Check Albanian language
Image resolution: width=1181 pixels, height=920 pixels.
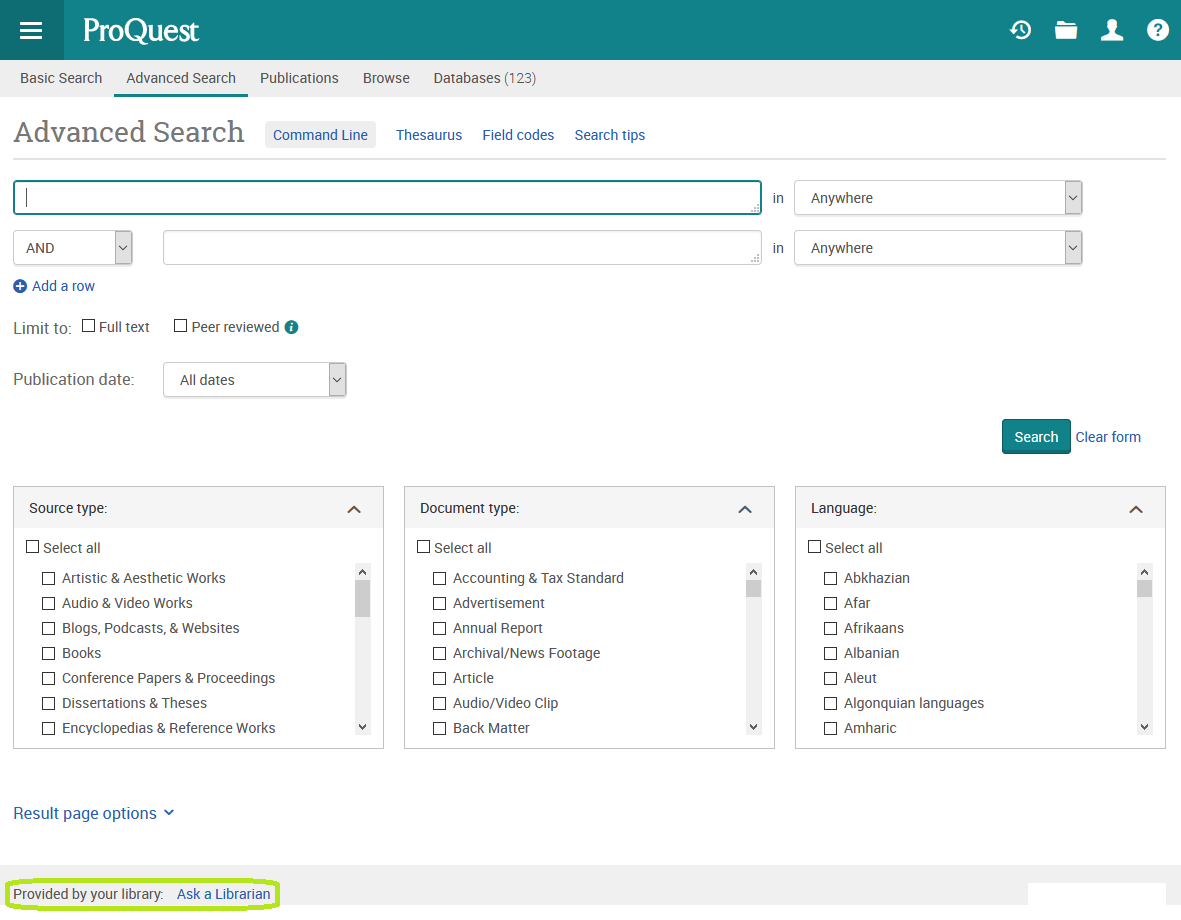830,653
